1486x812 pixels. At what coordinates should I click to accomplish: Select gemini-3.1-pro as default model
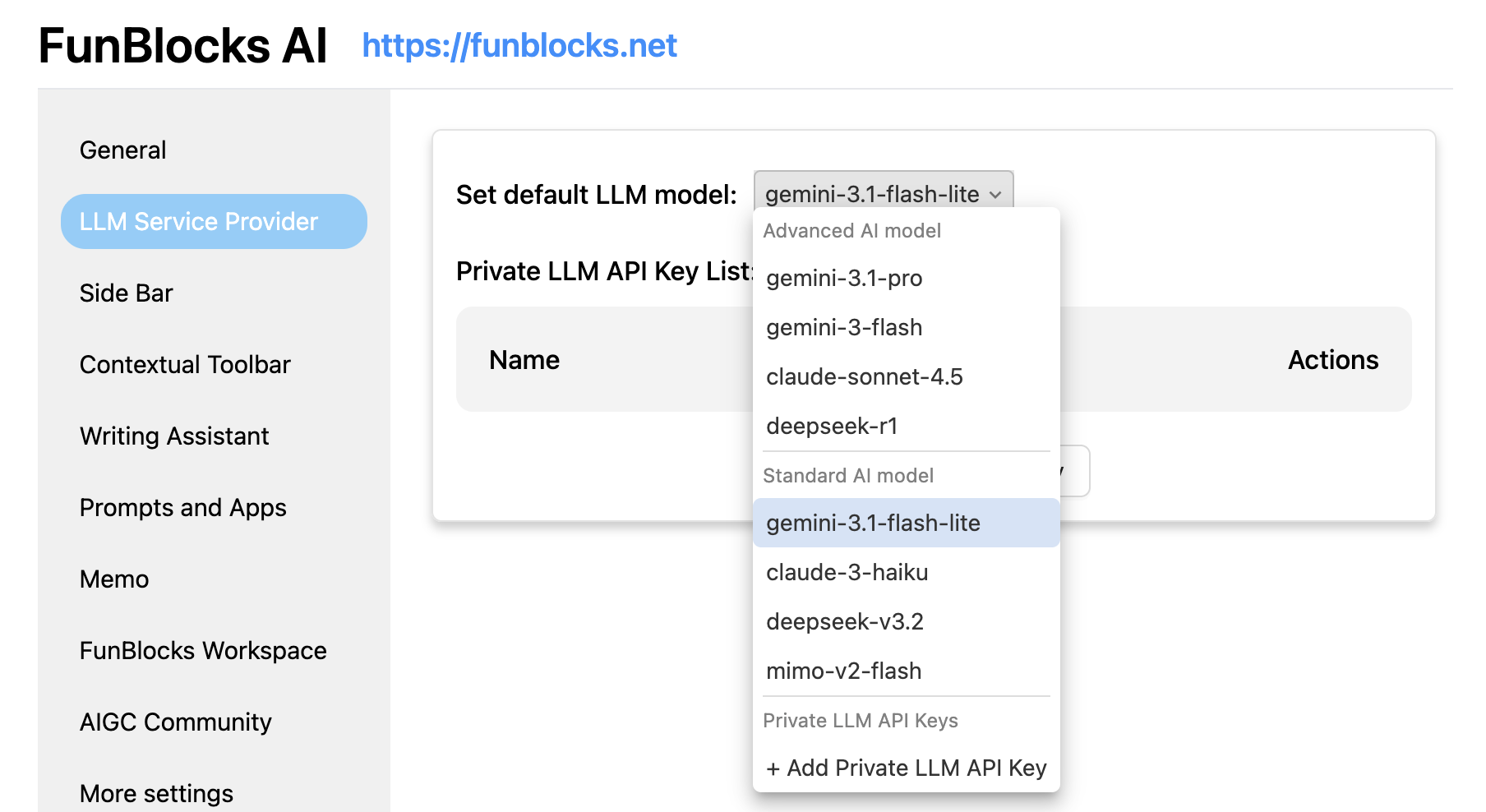tap(844, 278)
